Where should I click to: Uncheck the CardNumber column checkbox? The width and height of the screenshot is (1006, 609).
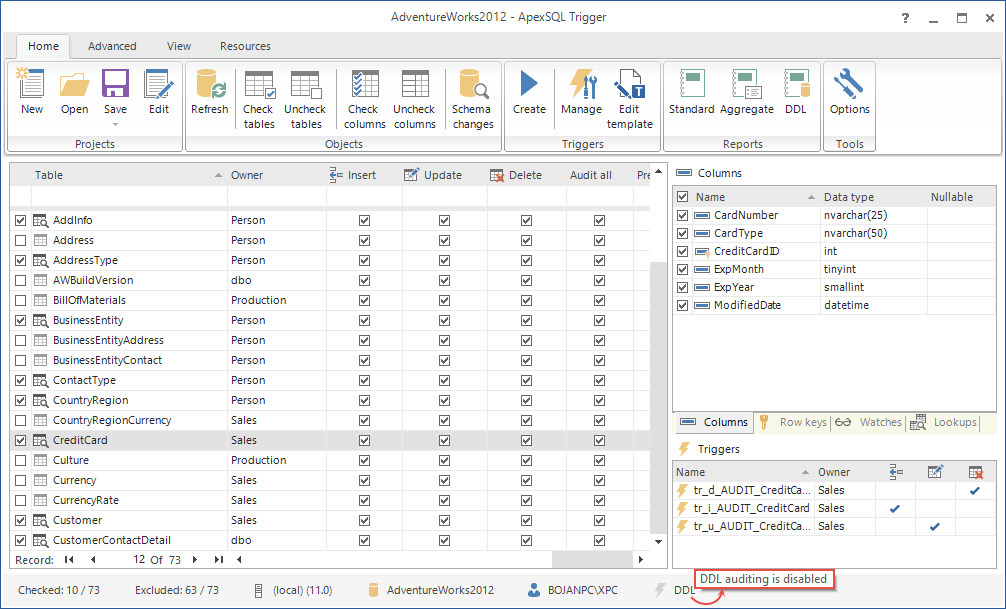[x=683, y=216]
